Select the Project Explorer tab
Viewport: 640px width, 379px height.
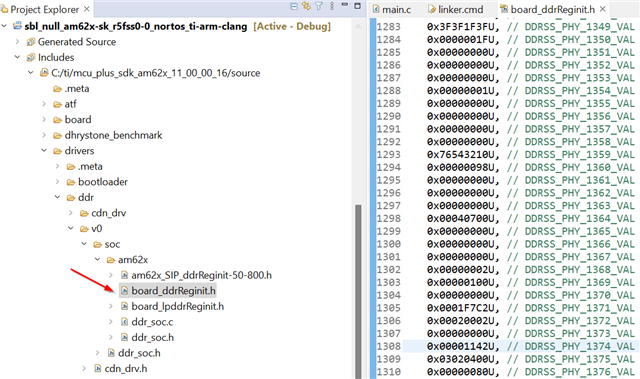point(44,9)
